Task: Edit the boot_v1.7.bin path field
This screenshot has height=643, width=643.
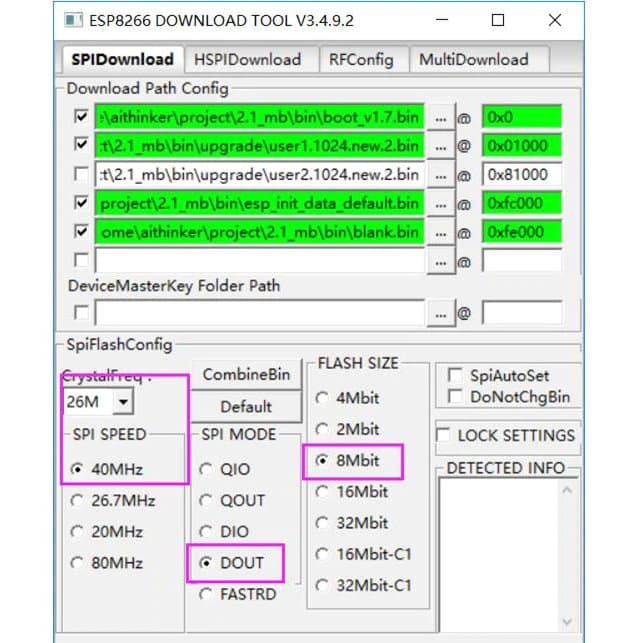Action: [259, 118]
